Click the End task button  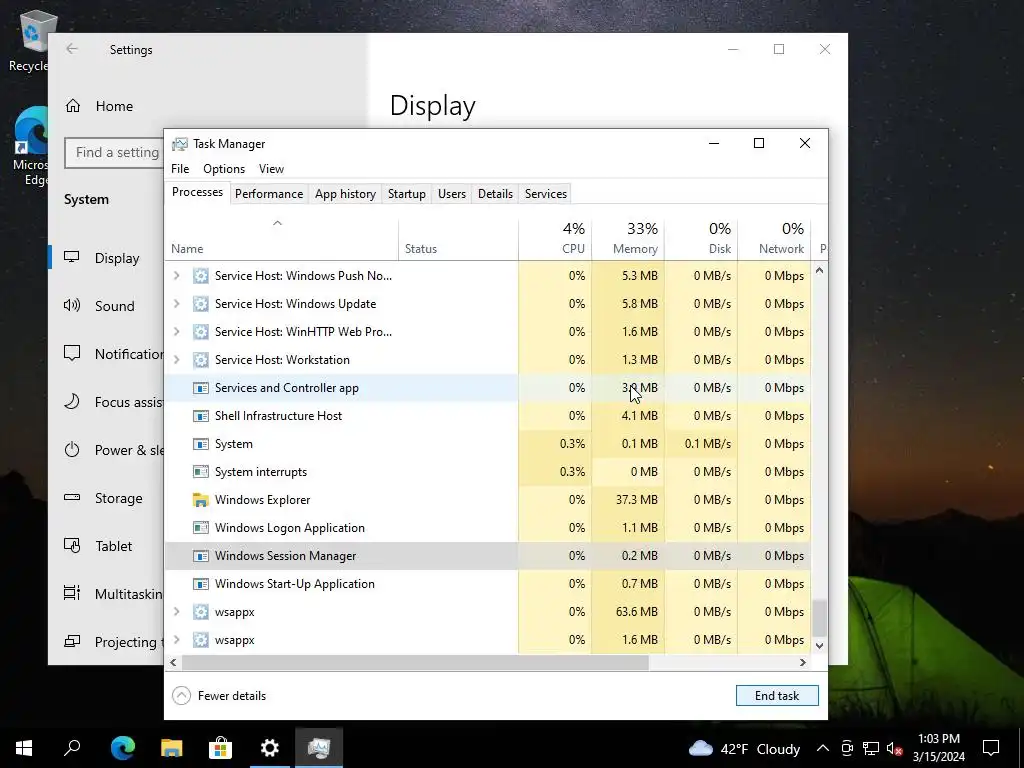[x=777, y=696]
